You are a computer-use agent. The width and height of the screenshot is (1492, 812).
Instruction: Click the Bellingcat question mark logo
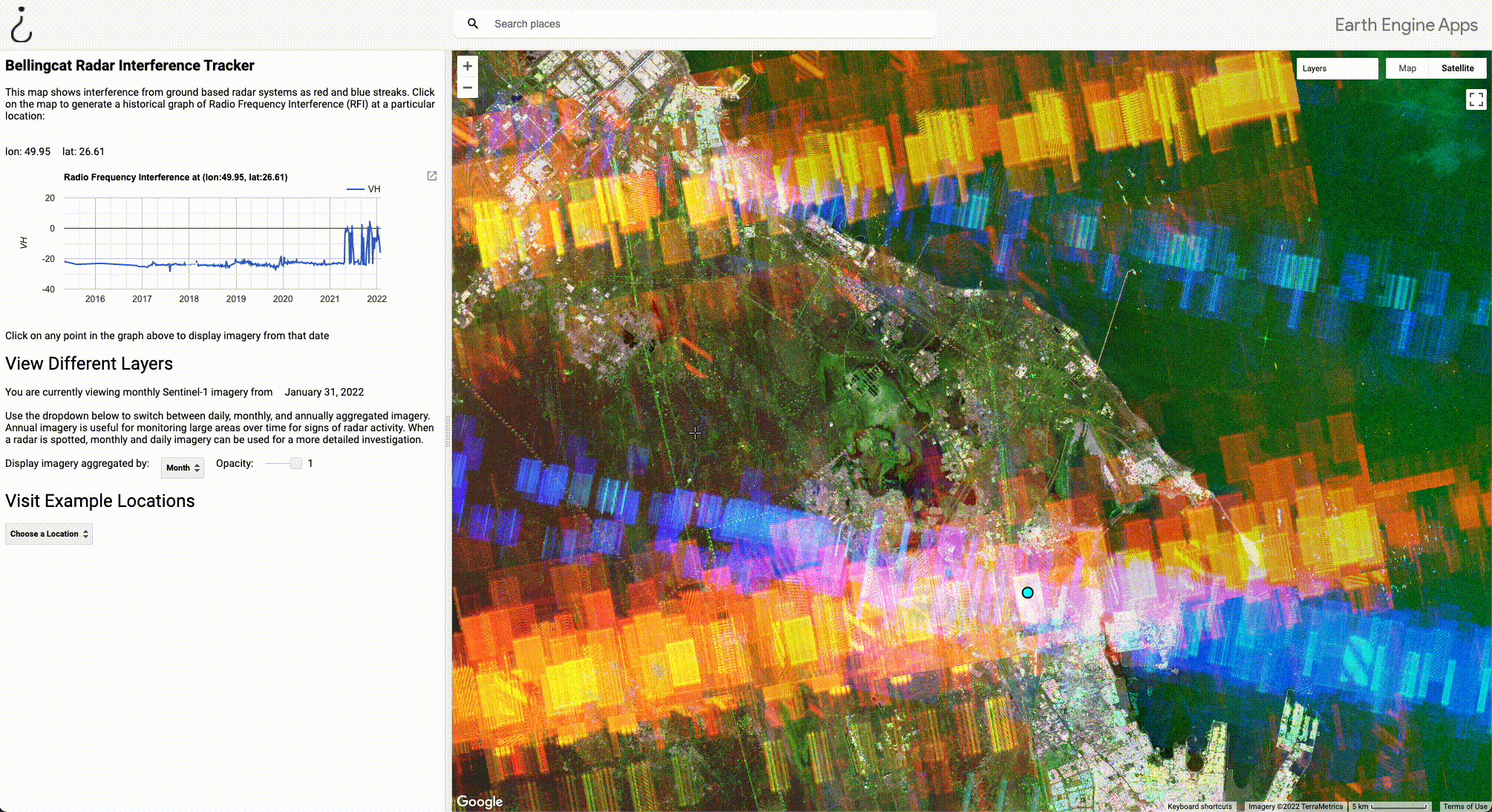(21, 25)
